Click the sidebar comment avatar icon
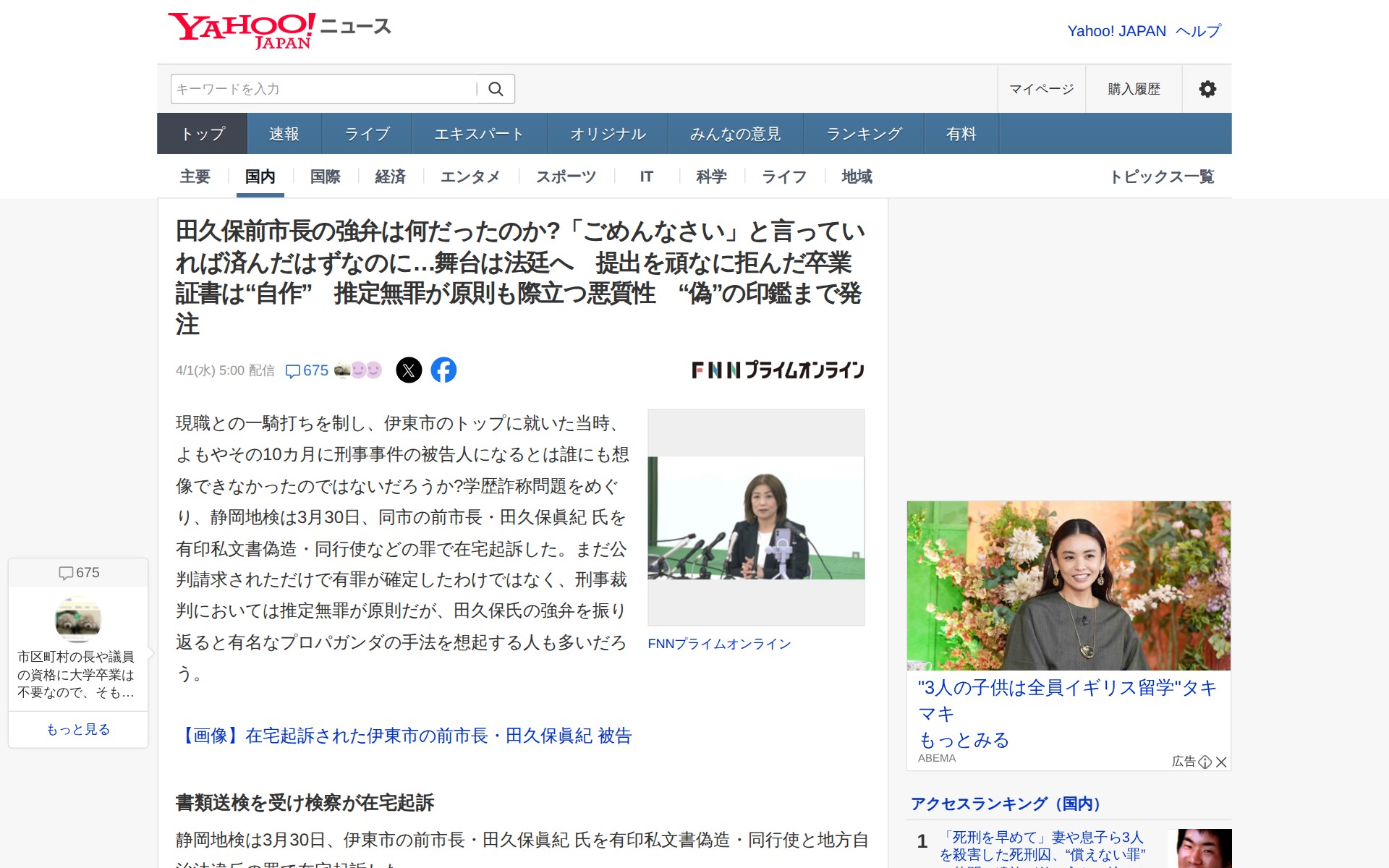1389x868 pixels. pos(78,619)
